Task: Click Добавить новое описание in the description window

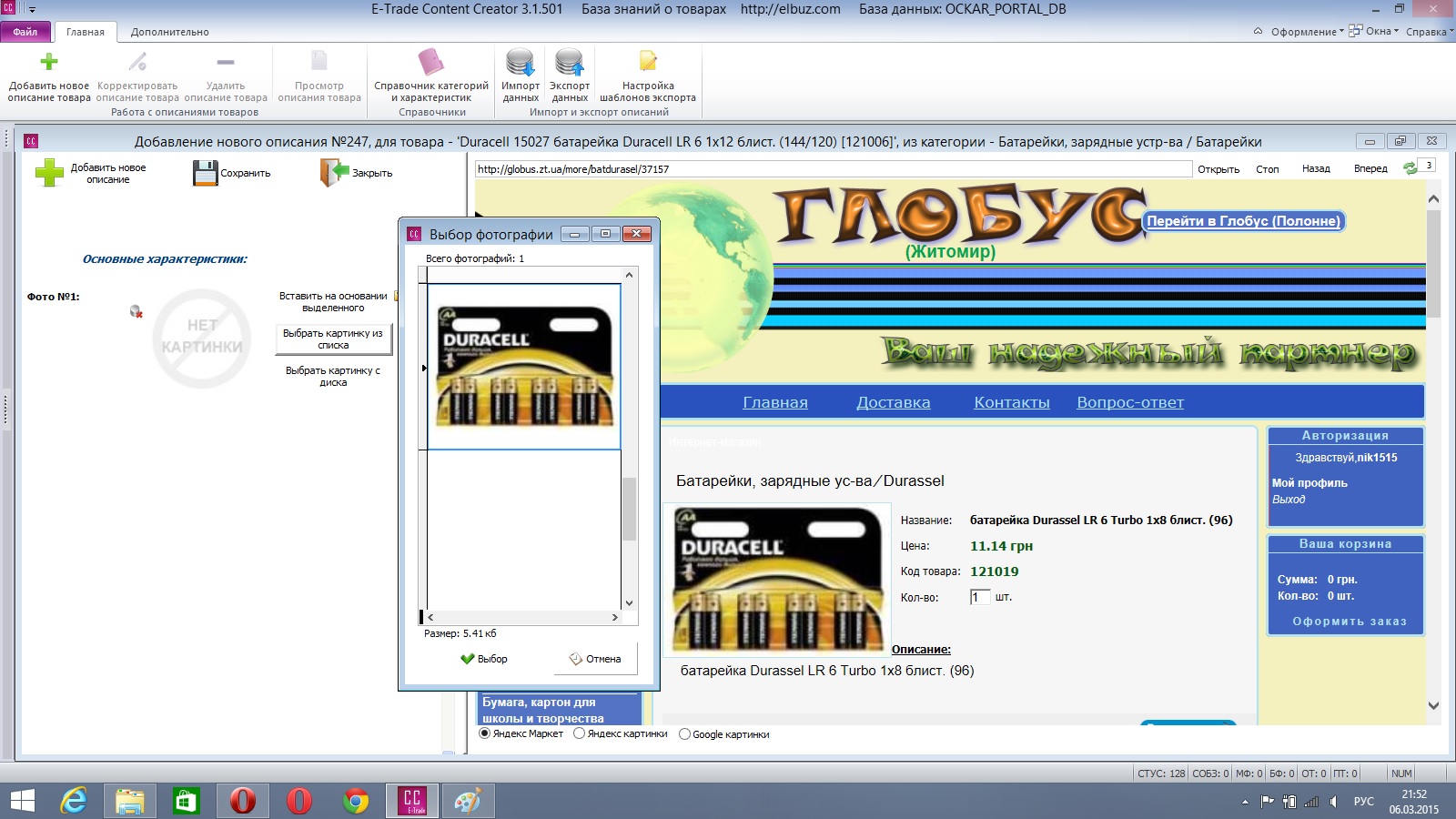Action: click(90, 173)
